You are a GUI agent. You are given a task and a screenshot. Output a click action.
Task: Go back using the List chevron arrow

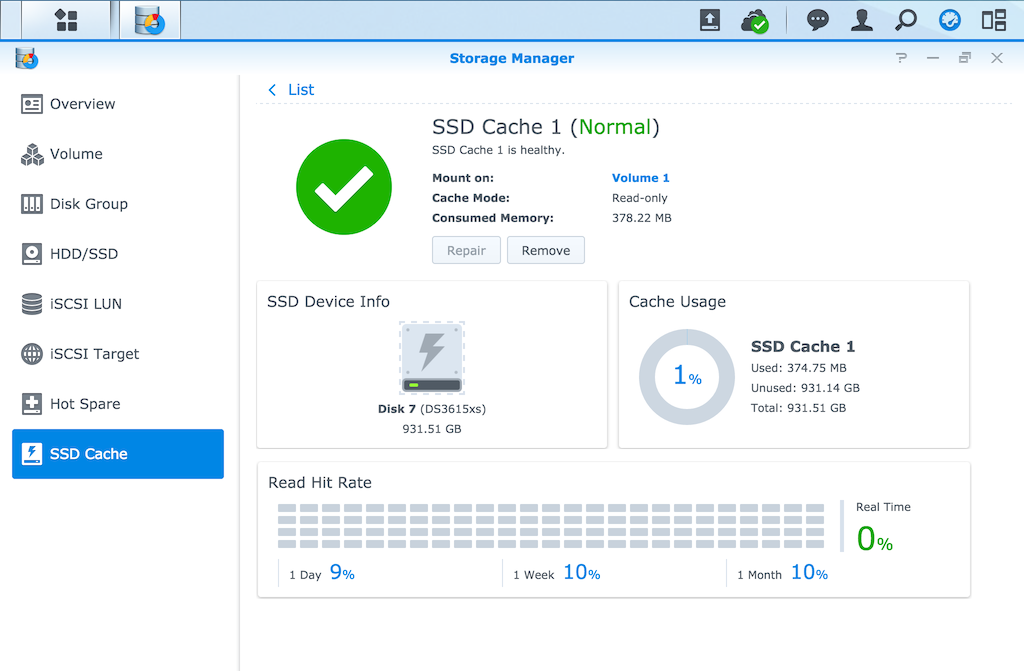point(272,90)
